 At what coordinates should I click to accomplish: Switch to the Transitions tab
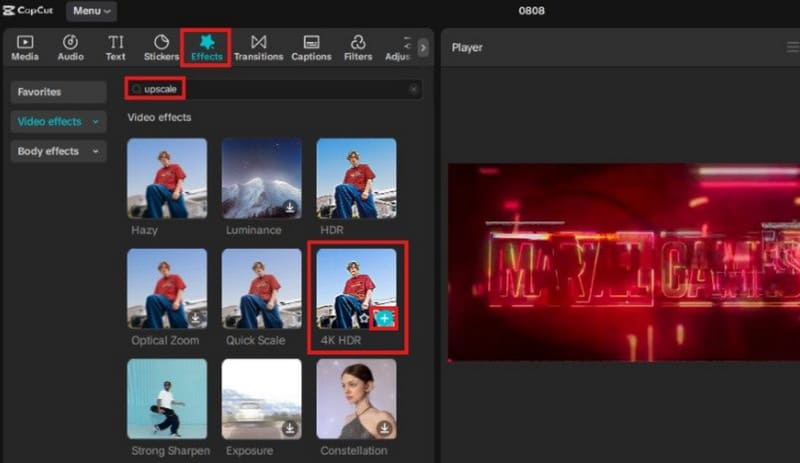click(258, 47)
